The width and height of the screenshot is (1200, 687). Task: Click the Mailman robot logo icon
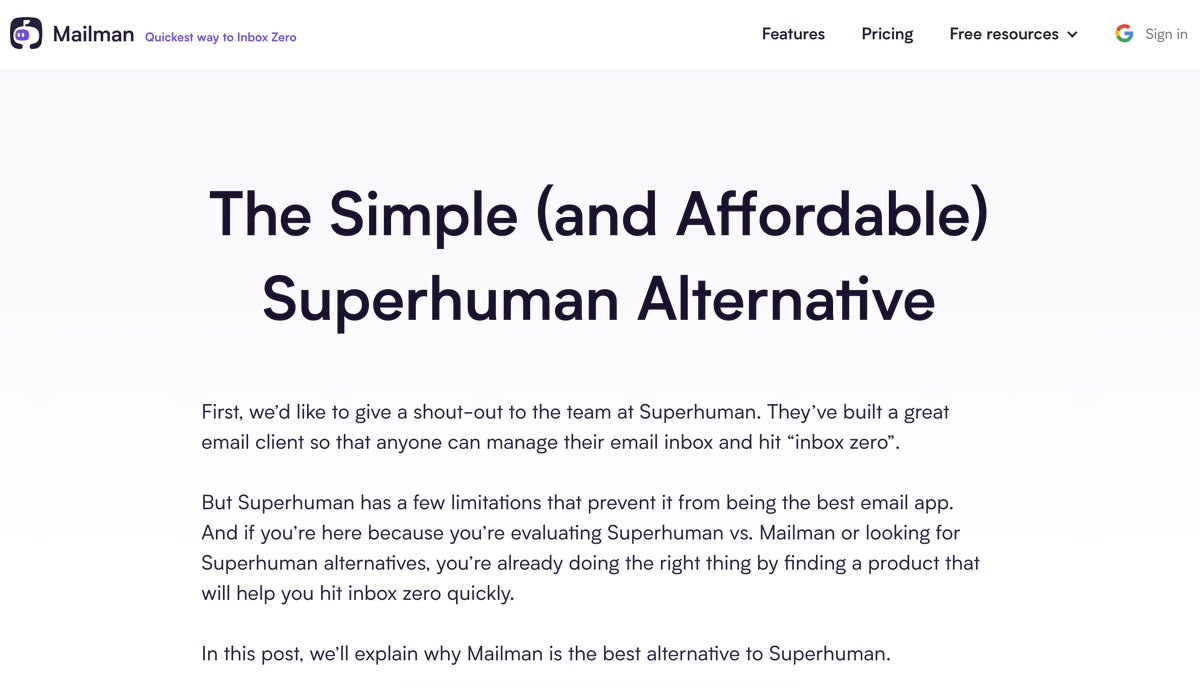pyautogui.click(x=26, y=34)
